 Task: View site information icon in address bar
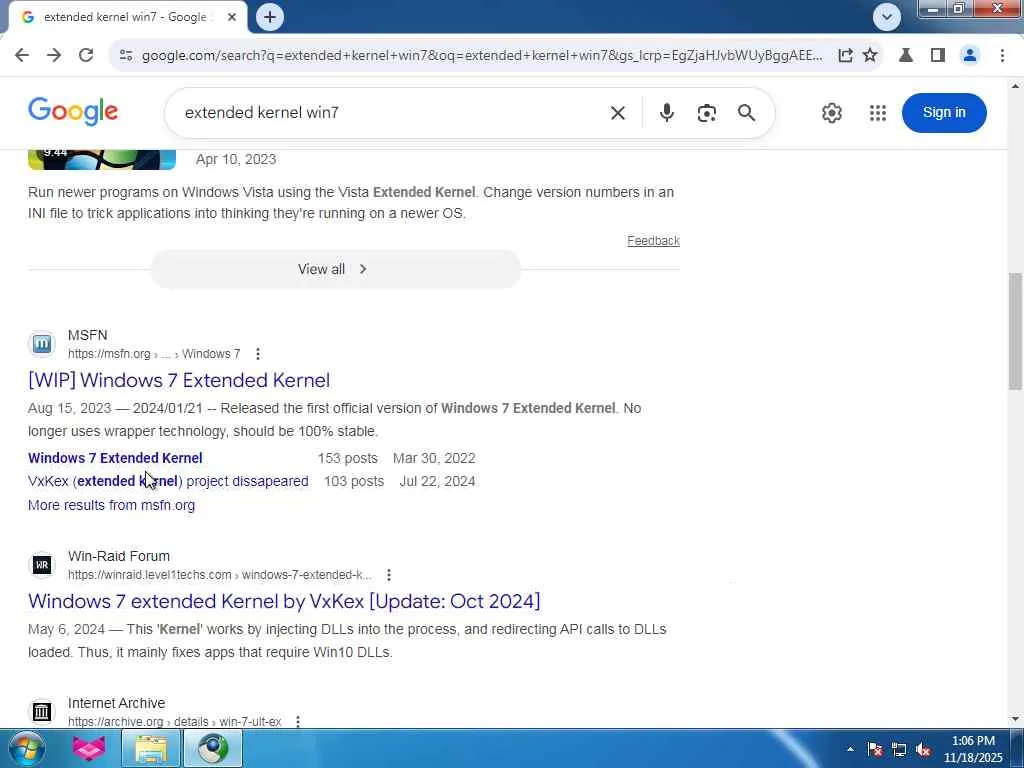coord(126,56)
